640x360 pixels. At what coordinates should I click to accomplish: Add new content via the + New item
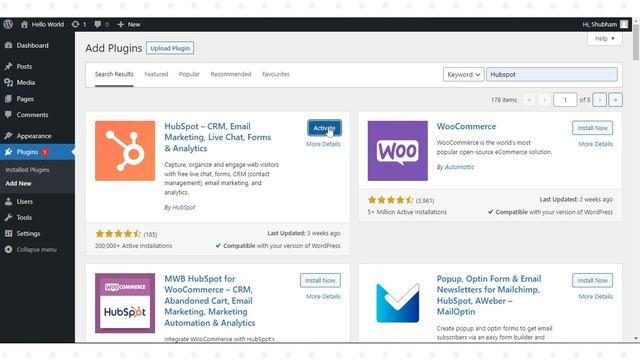pos(129,24)
